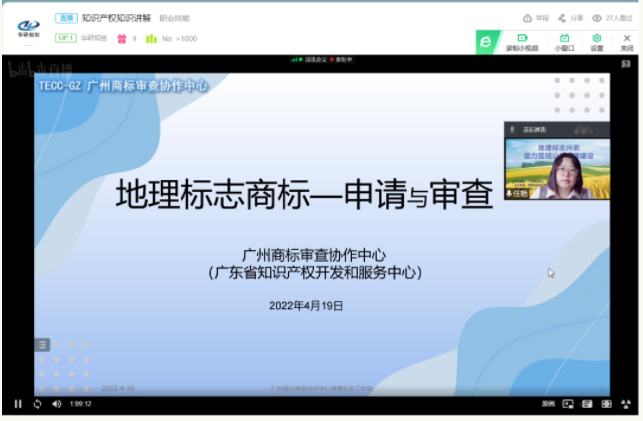The height and width of the screenshot is (421, 643).
Task: Open 小窗口 mini window mode
Action: coord(563,41)
